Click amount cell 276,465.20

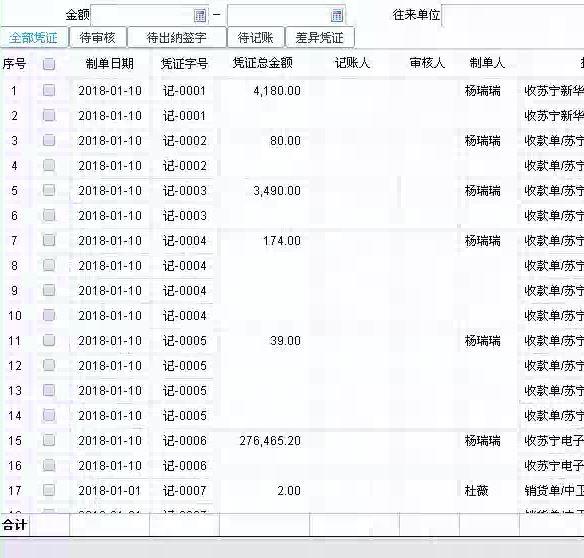coord(270,441)
